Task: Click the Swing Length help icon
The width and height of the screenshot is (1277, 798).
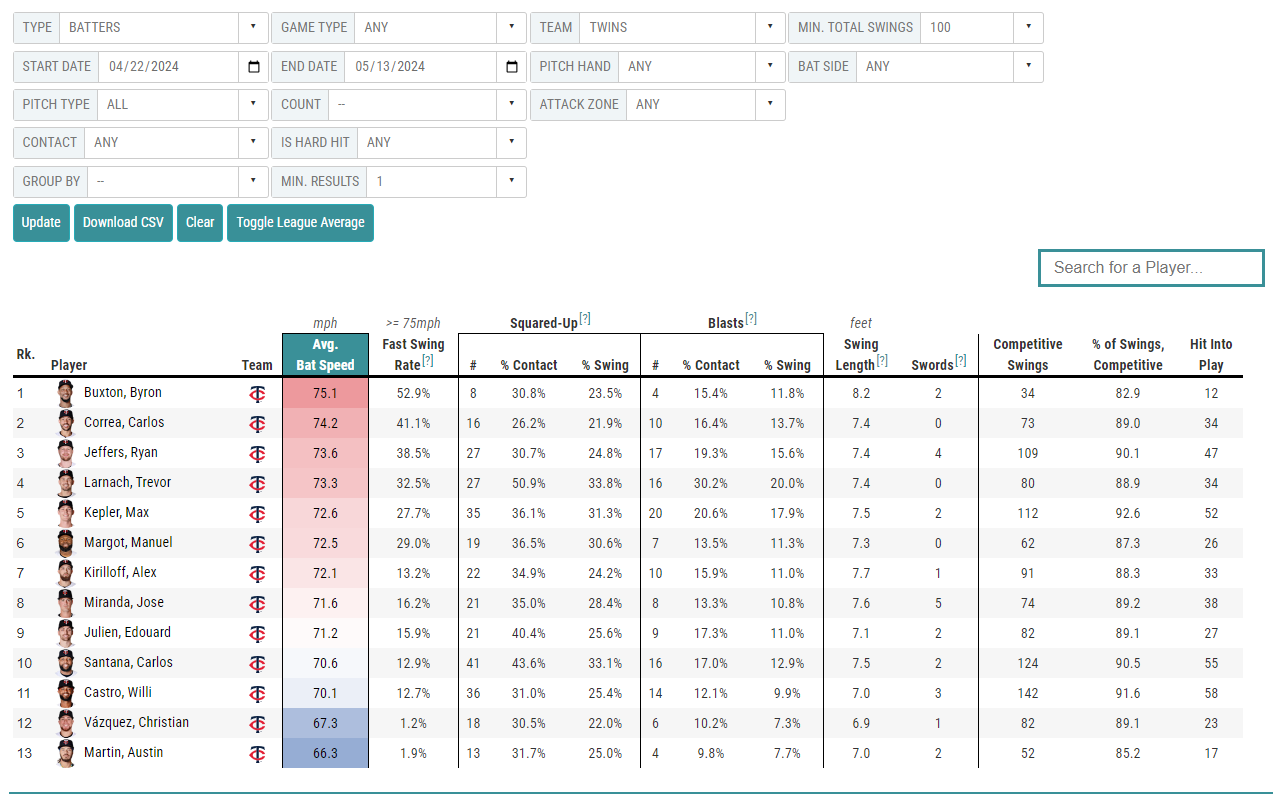Action: [x=882, y=361]
